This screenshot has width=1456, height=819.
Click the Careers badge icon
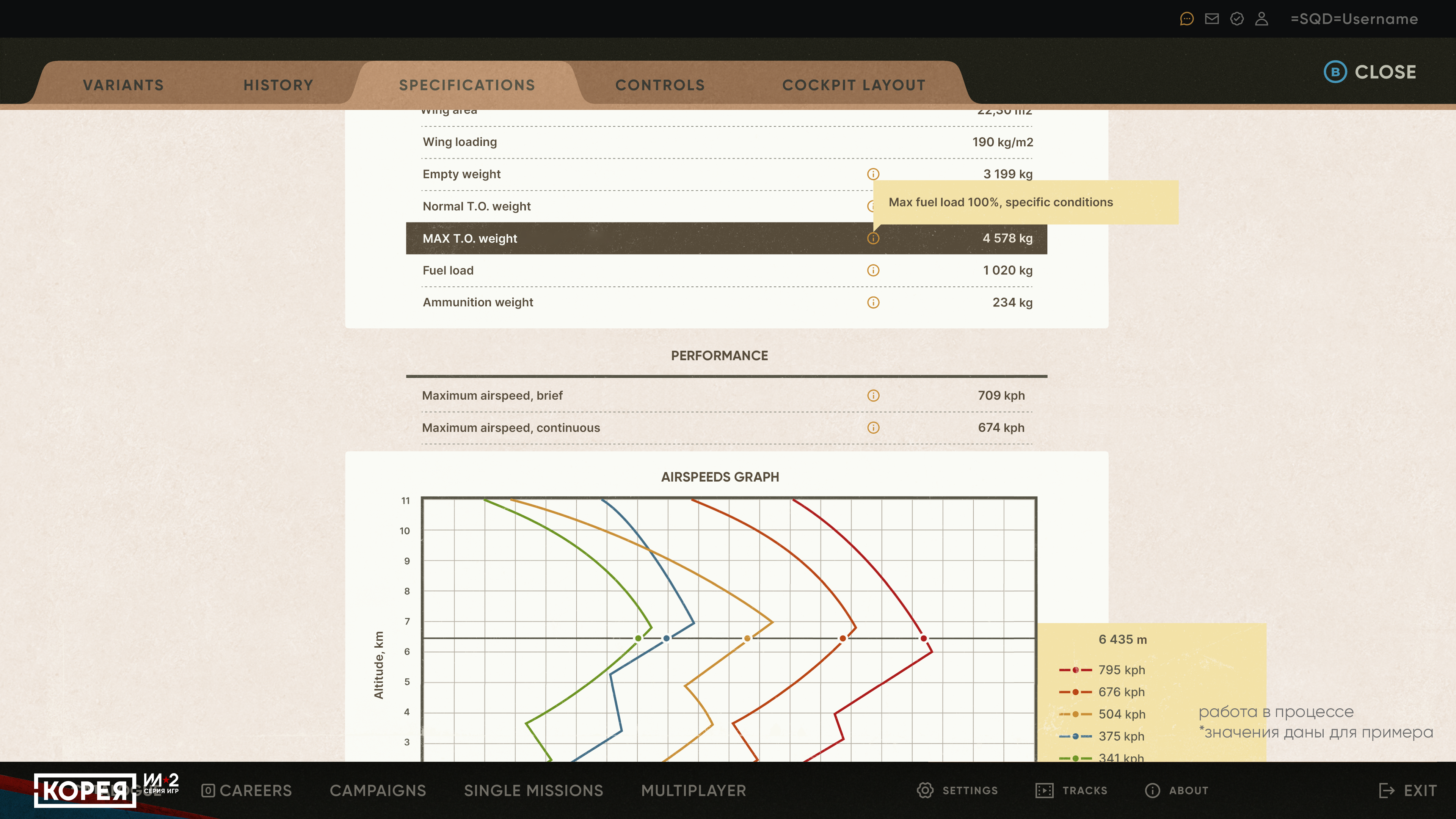click(208, 790)
